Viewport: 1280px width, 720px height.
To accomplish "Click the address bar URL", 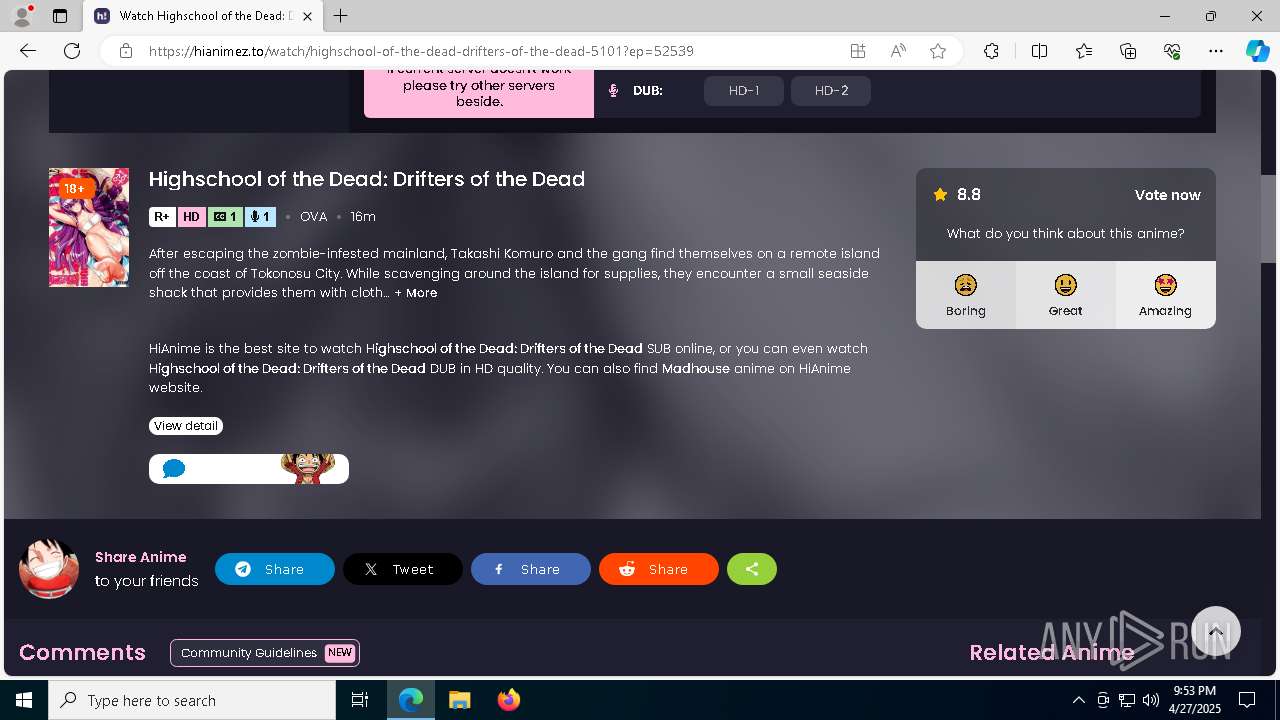I will coord(421,51).
